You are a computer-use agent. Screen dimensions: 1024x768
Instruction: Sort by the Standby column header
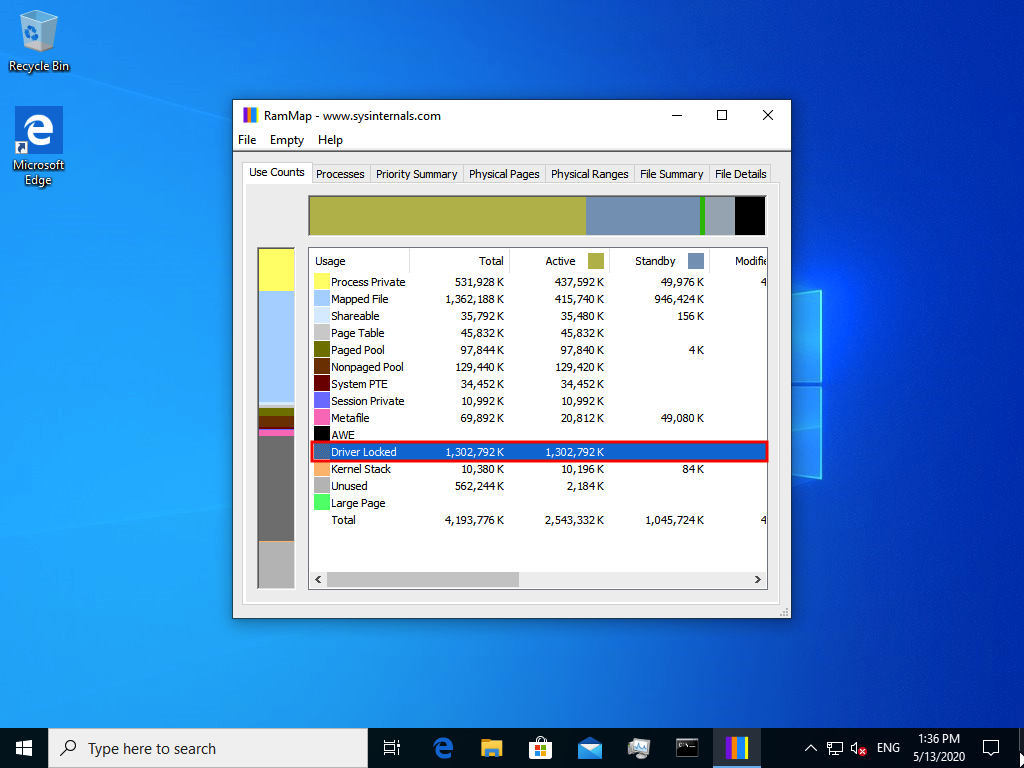tap(655, 261)
